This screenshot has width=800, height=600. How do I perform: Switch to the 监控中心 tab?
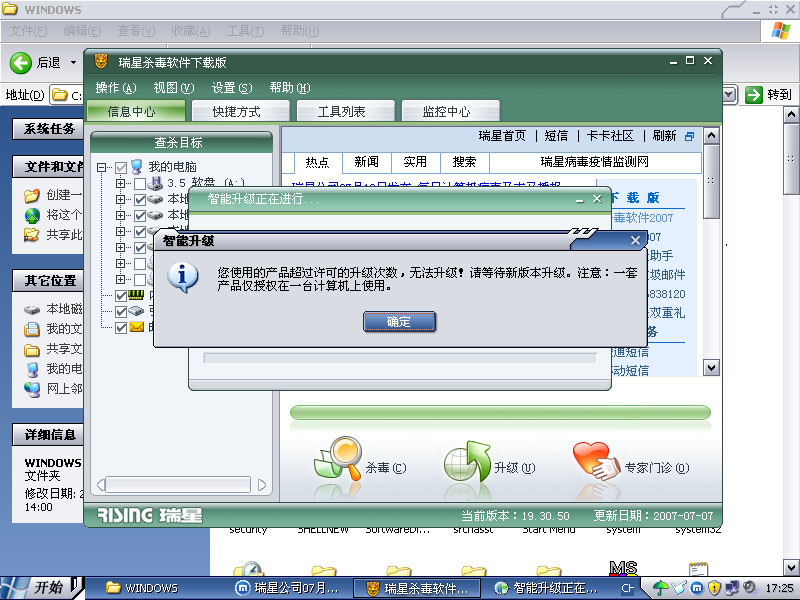tap(451, 111)
